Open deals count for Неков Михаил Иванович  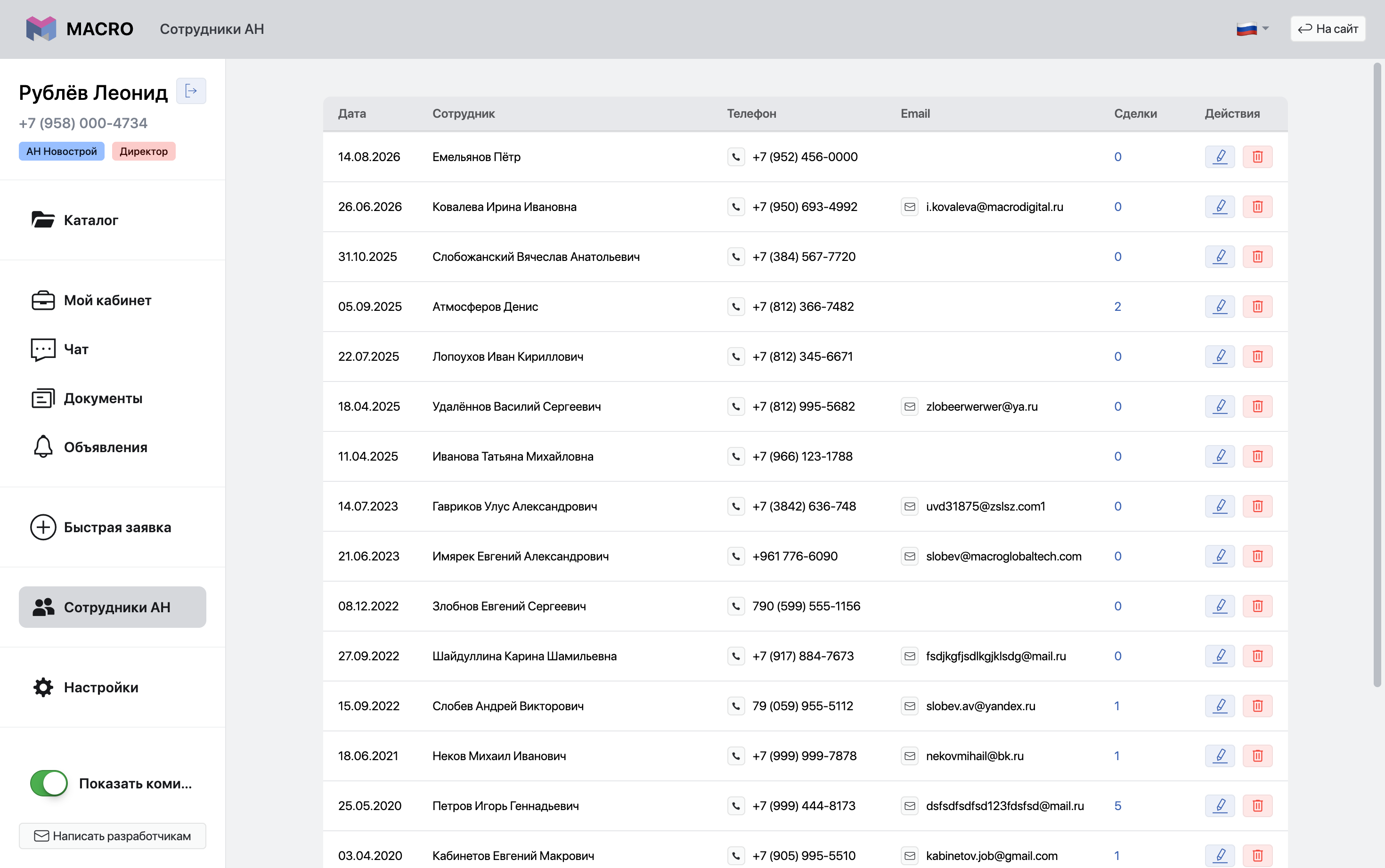pos(1117,756)
